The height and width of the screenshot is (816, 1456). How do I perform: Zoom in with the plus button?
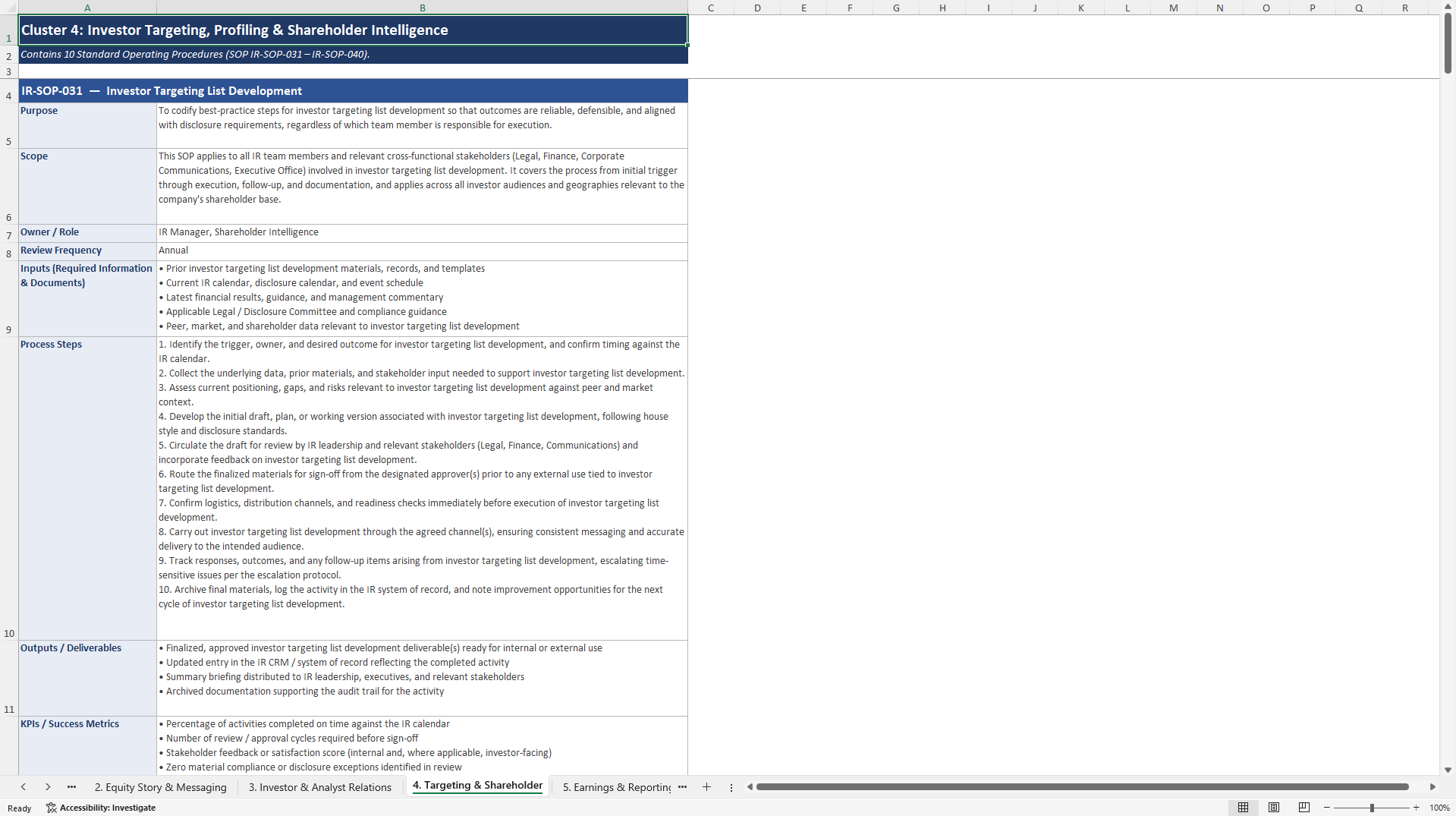pos(1417,808)
